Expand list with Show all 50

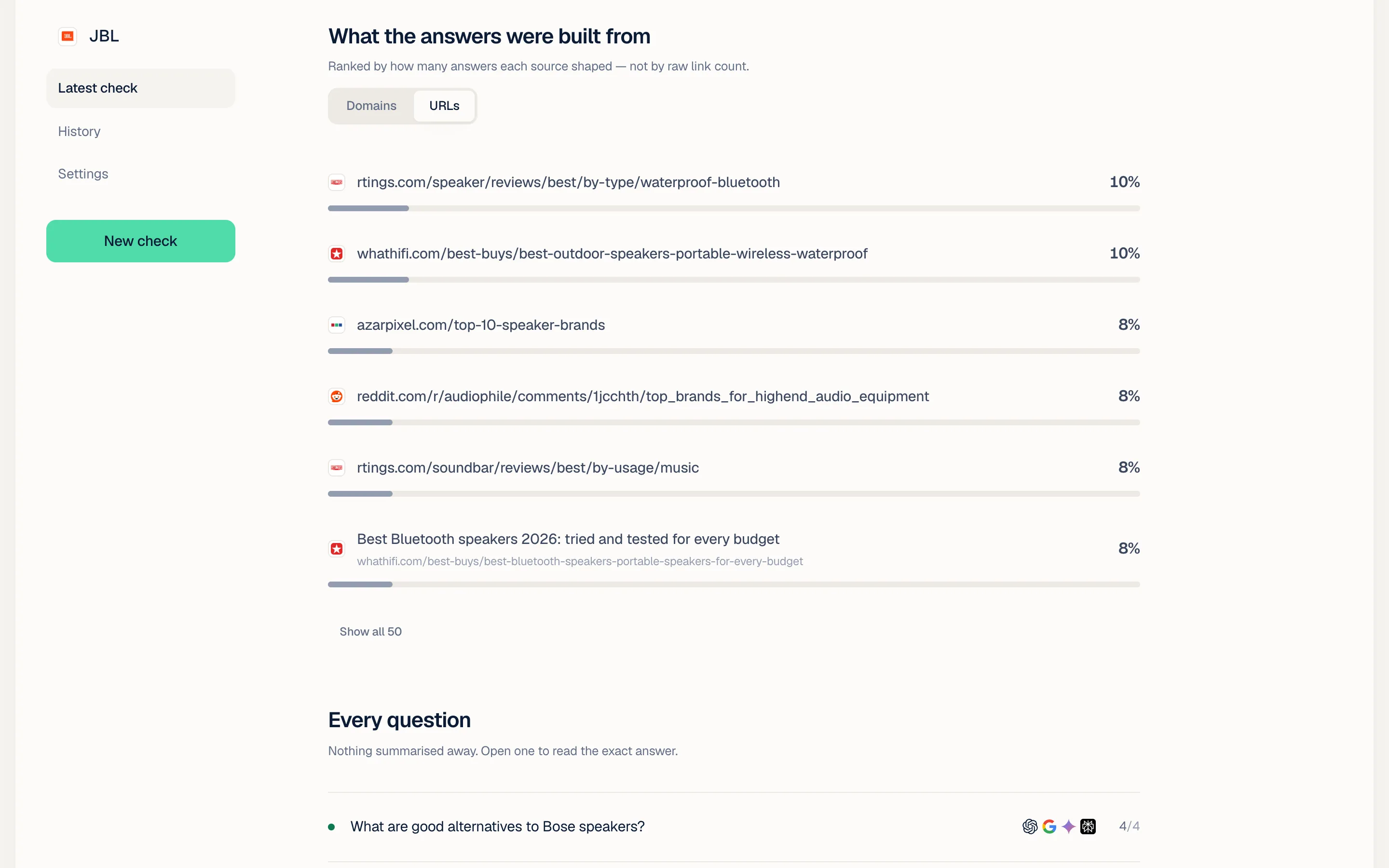coord(371,632)
